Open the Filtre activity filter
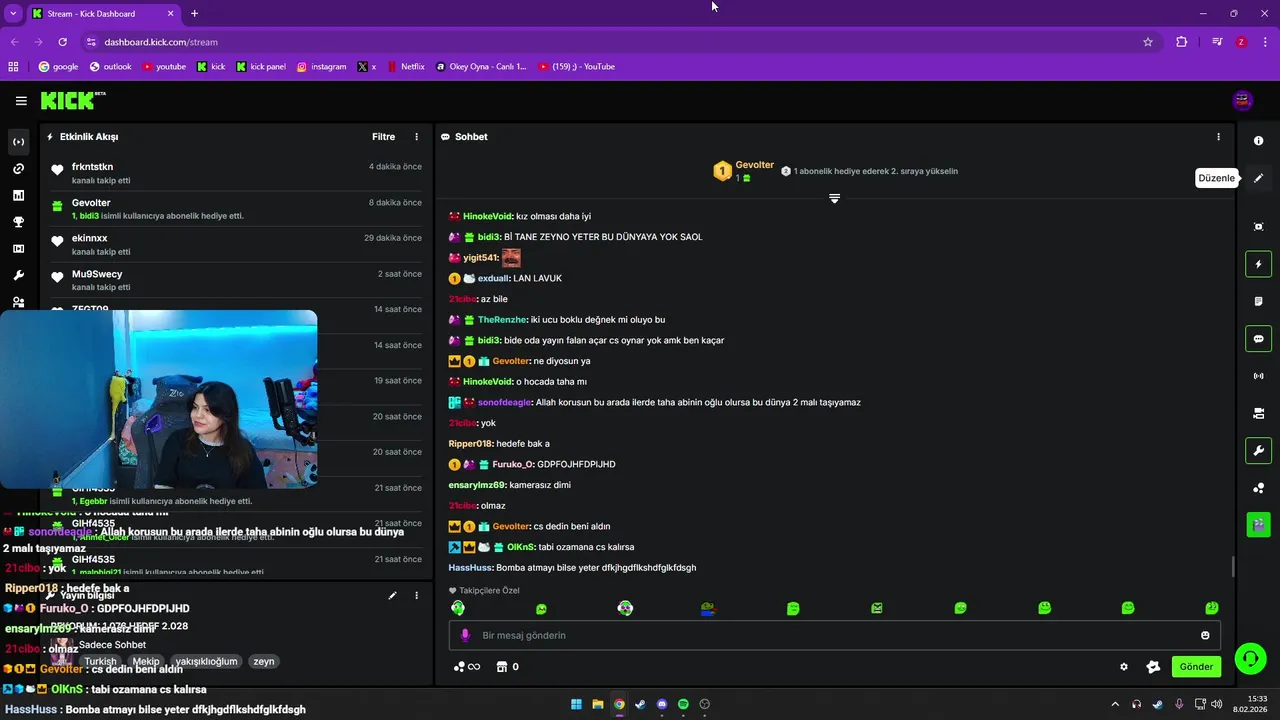This screenshot has width=1280, height=720. (x=383, y=137)
